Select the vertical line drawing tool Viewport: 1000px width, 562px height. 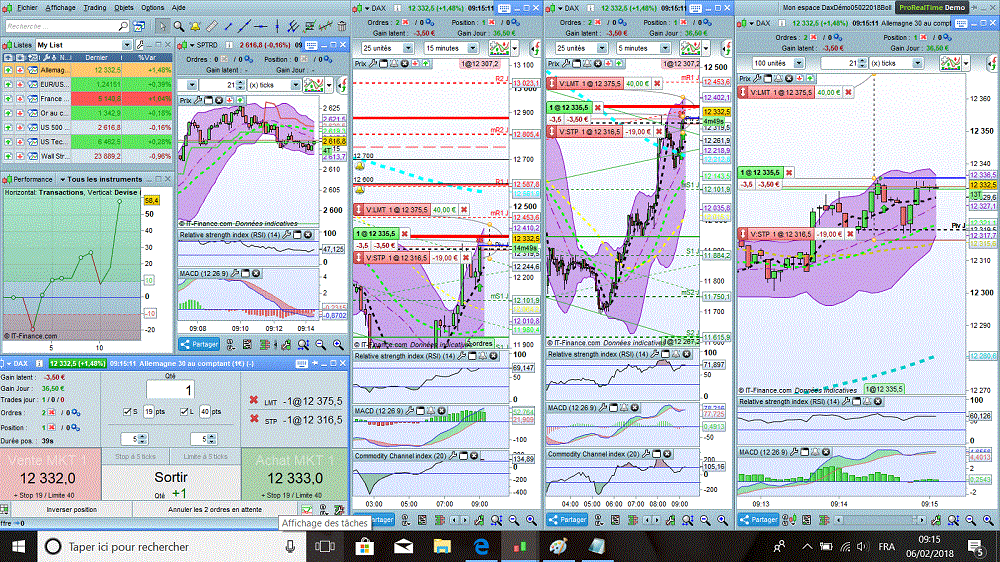277,26
